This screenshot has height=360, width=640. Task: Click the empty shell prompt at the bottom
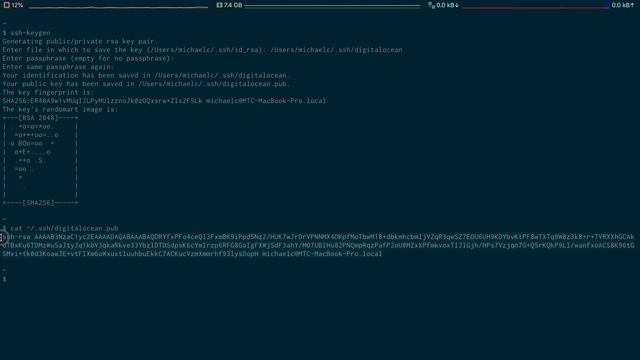pyautogui.click(x=4, y=279)
